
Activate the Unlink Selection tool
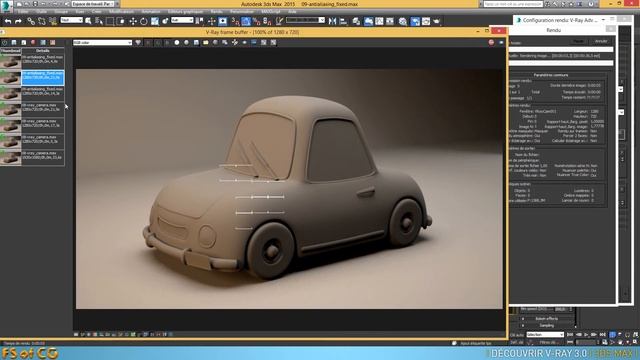[x=42, y=21]
